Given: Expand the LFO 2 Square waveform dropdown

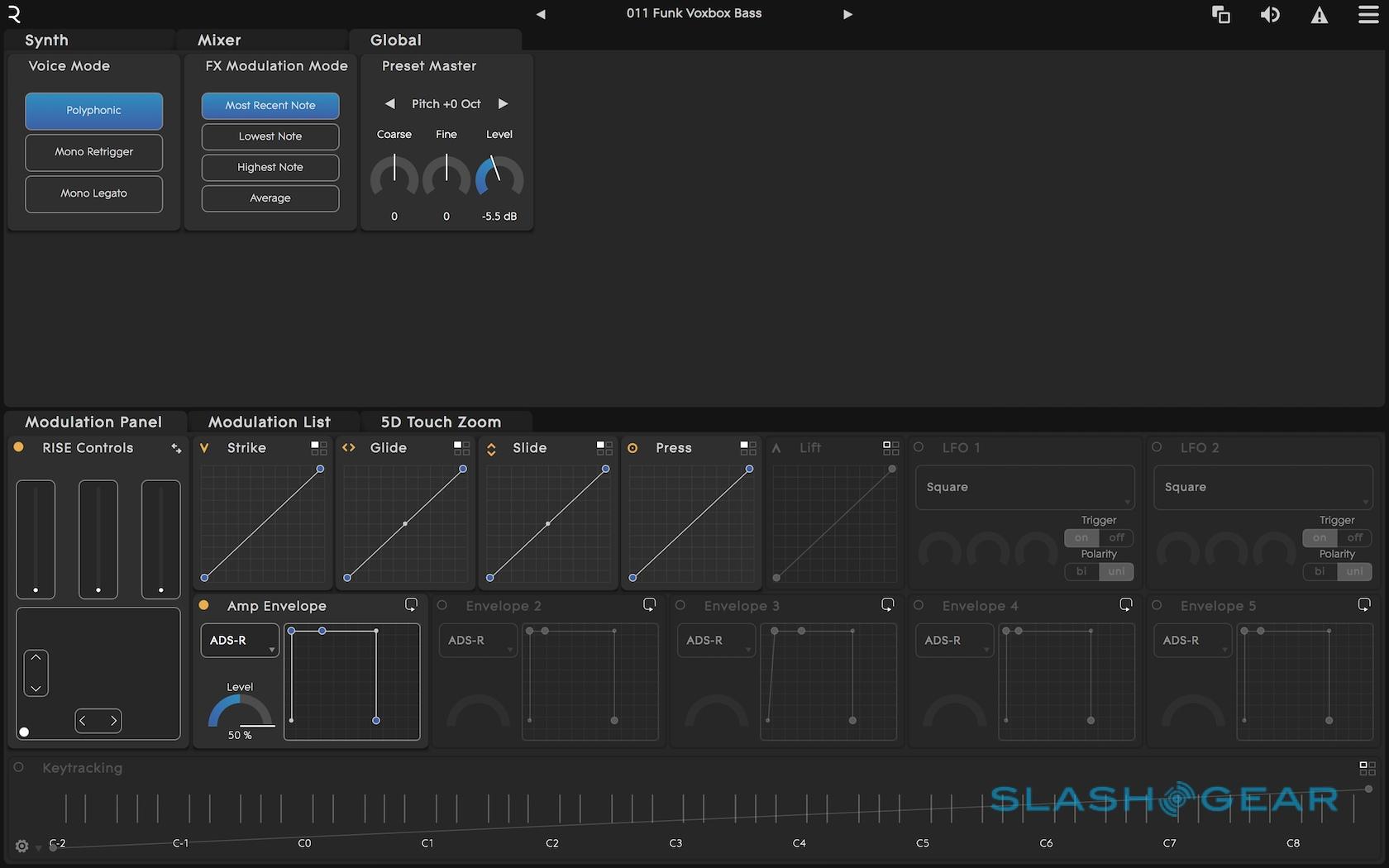Looking at the screenshot, I should 1263,487.
